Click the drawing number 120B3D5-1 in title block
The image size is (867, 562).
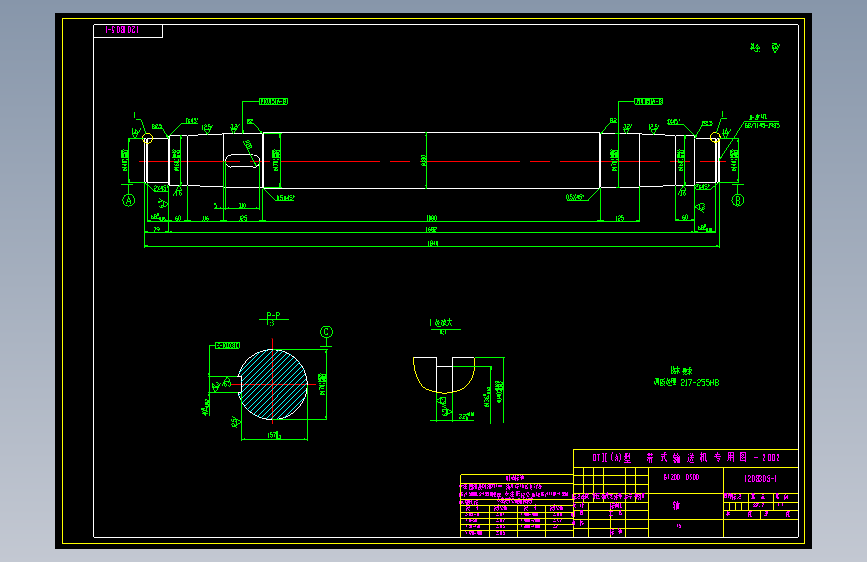click(760, 478)
